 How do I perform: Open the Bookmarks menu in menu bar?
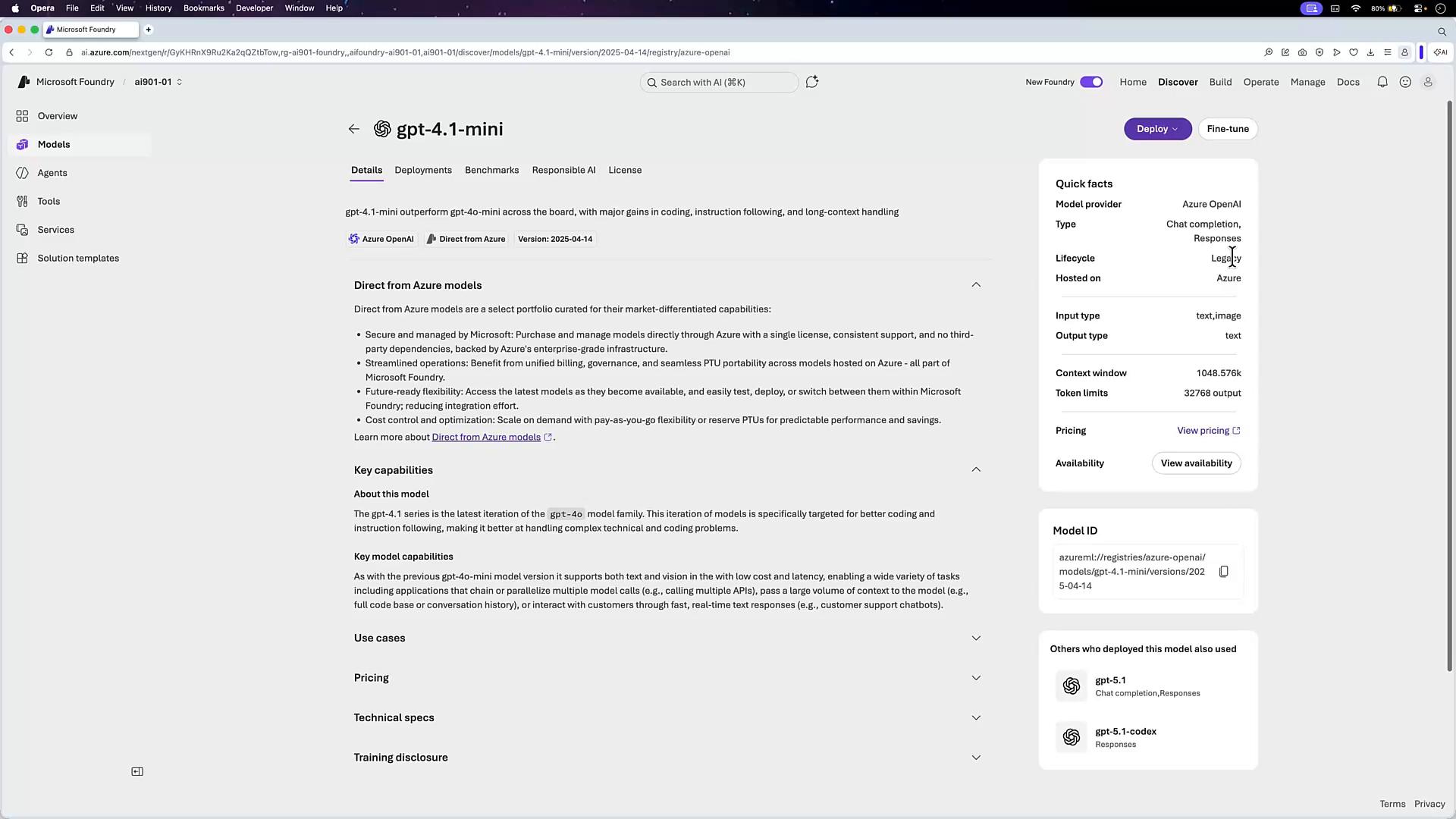(203, 8)
